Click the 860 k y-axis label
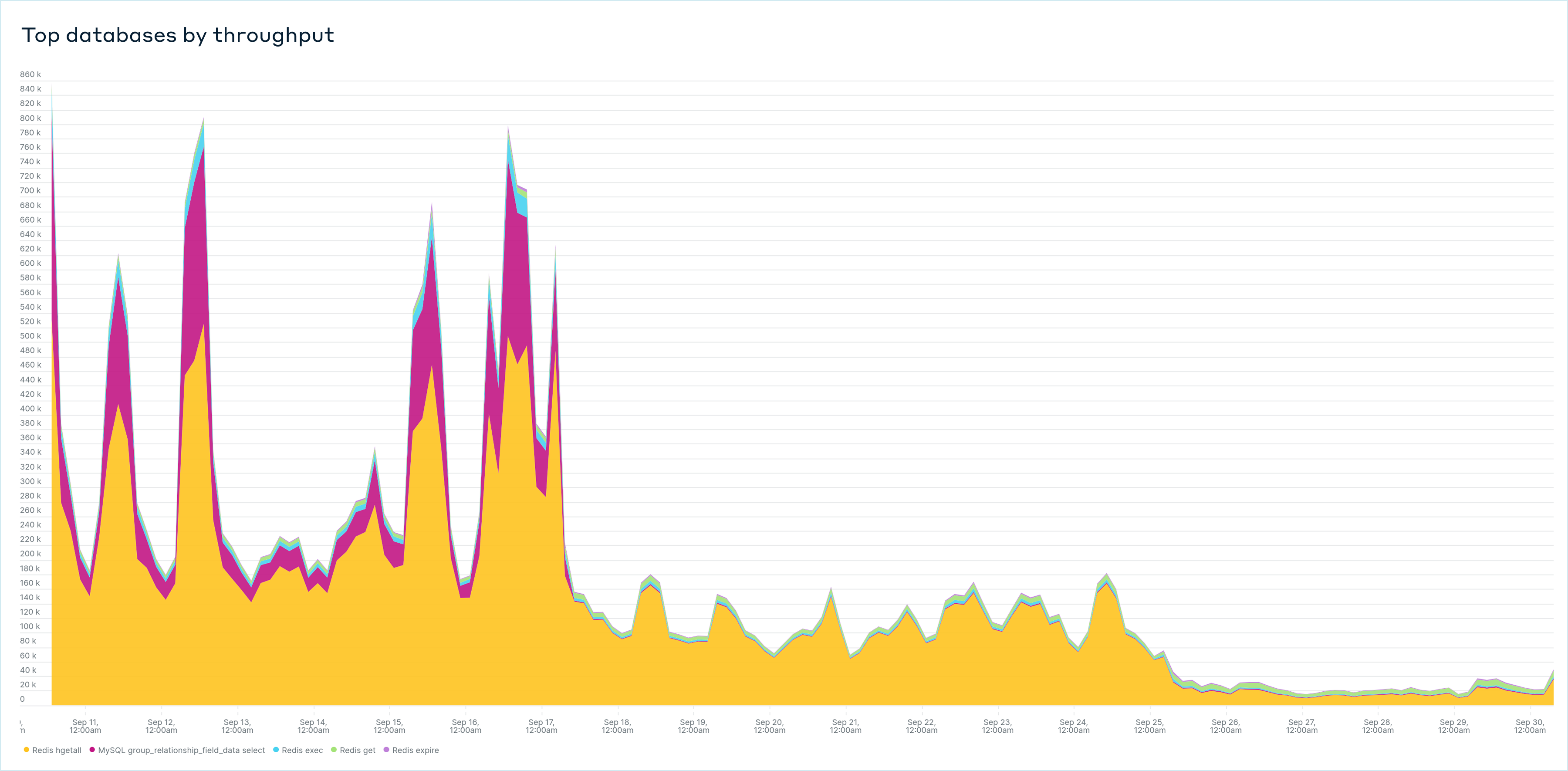Screen dimensions: 1568x771 30,74
